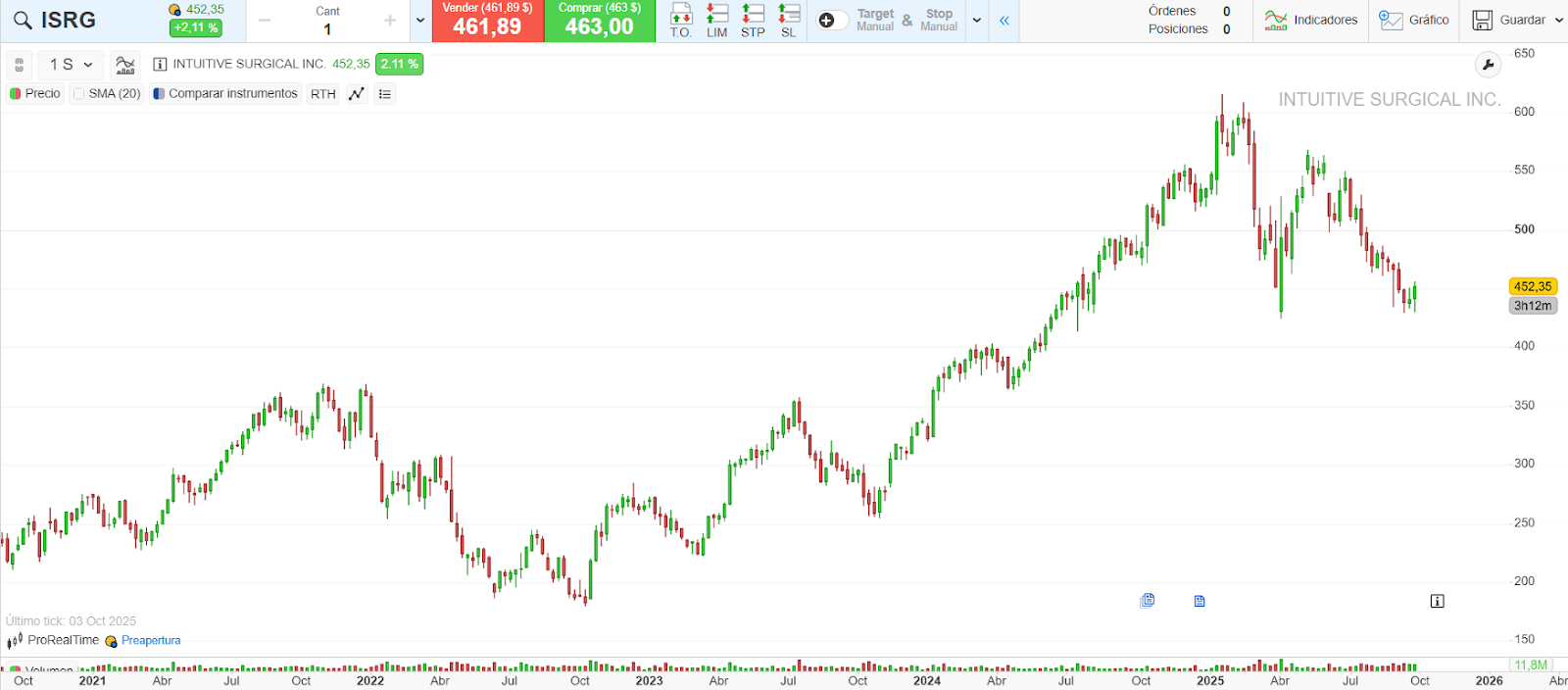Open chart settings wrench icon

tap(1488, 65)
